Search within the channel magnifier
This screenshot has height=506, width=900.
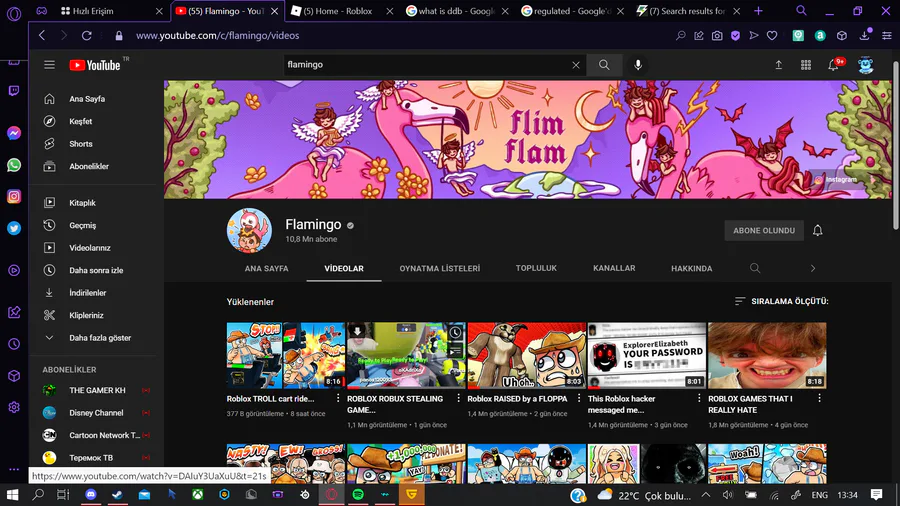[755, 268]
